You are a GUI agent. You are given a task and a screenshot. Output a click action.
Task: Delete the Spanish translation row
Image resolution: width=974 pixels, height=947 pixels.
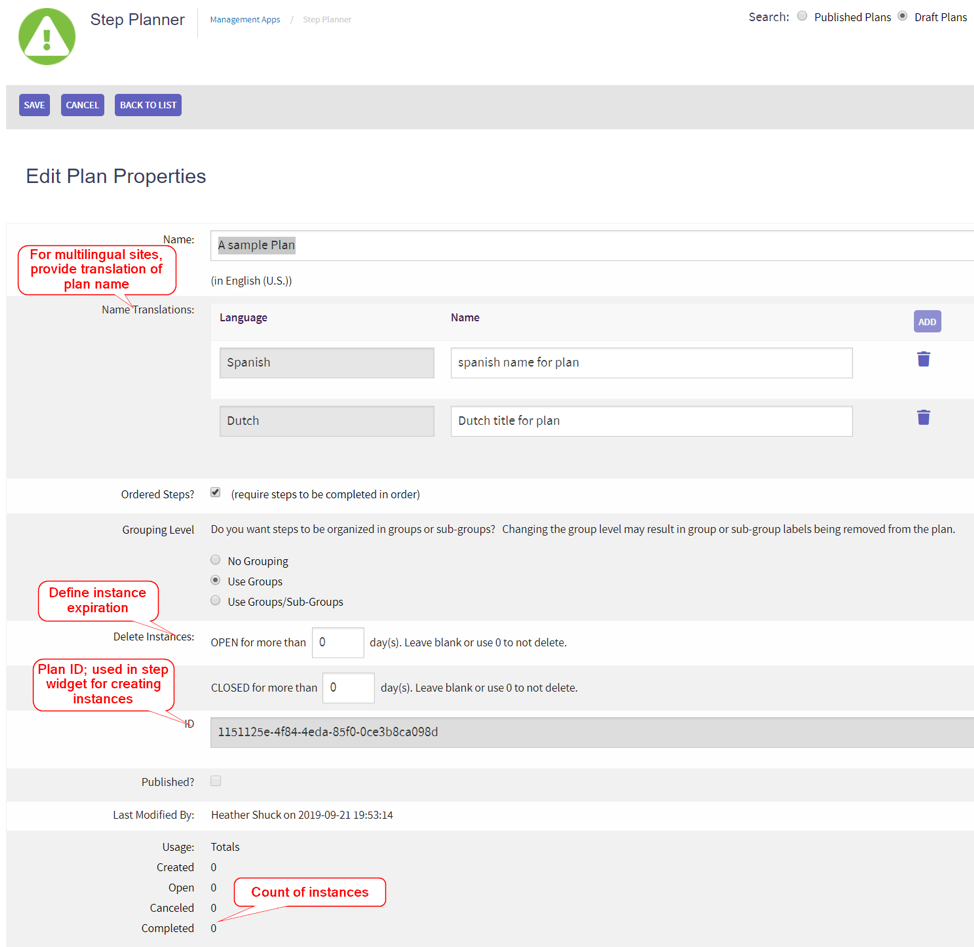(923, 359)
